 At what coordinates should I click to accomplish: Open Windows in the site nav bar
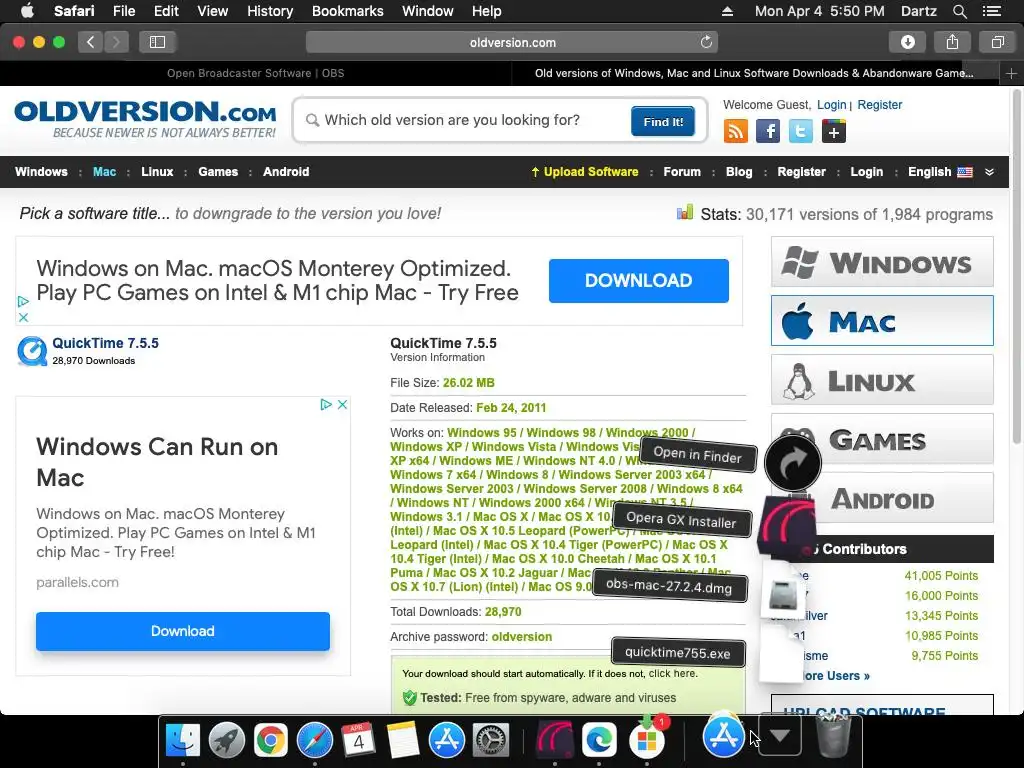(x=41, y=172)
